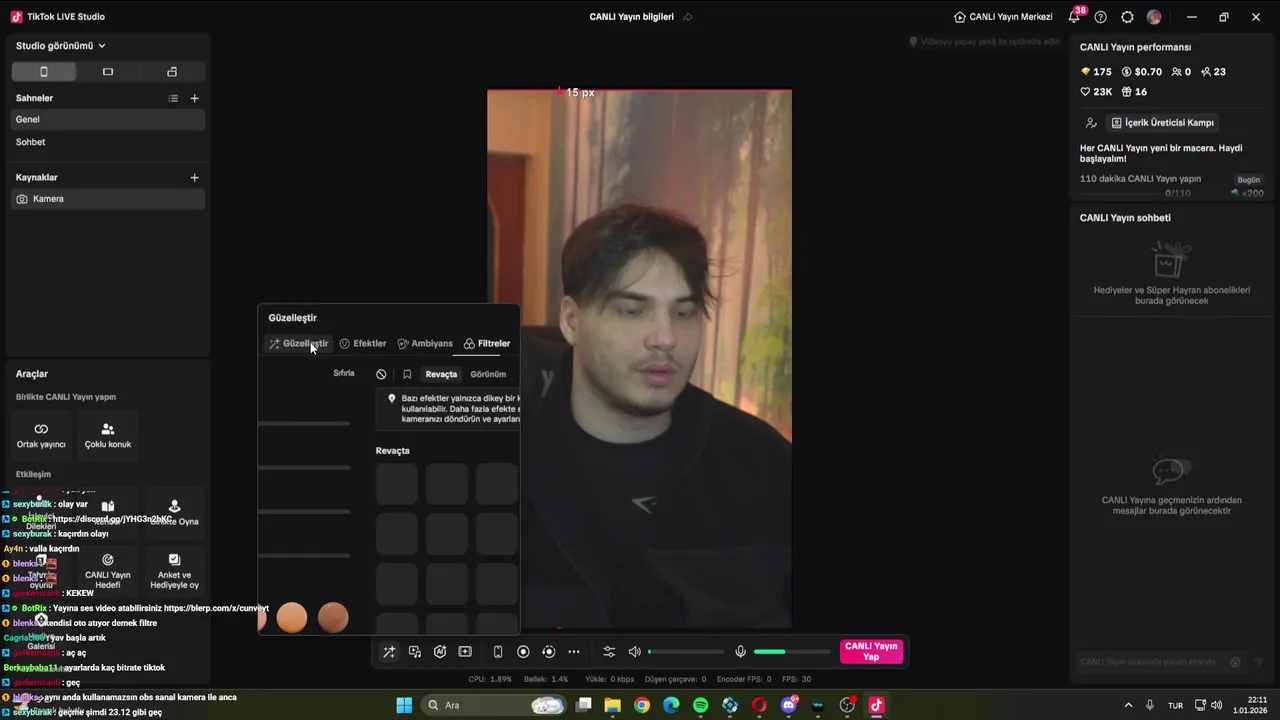Select the landscape layout icon

108,72
